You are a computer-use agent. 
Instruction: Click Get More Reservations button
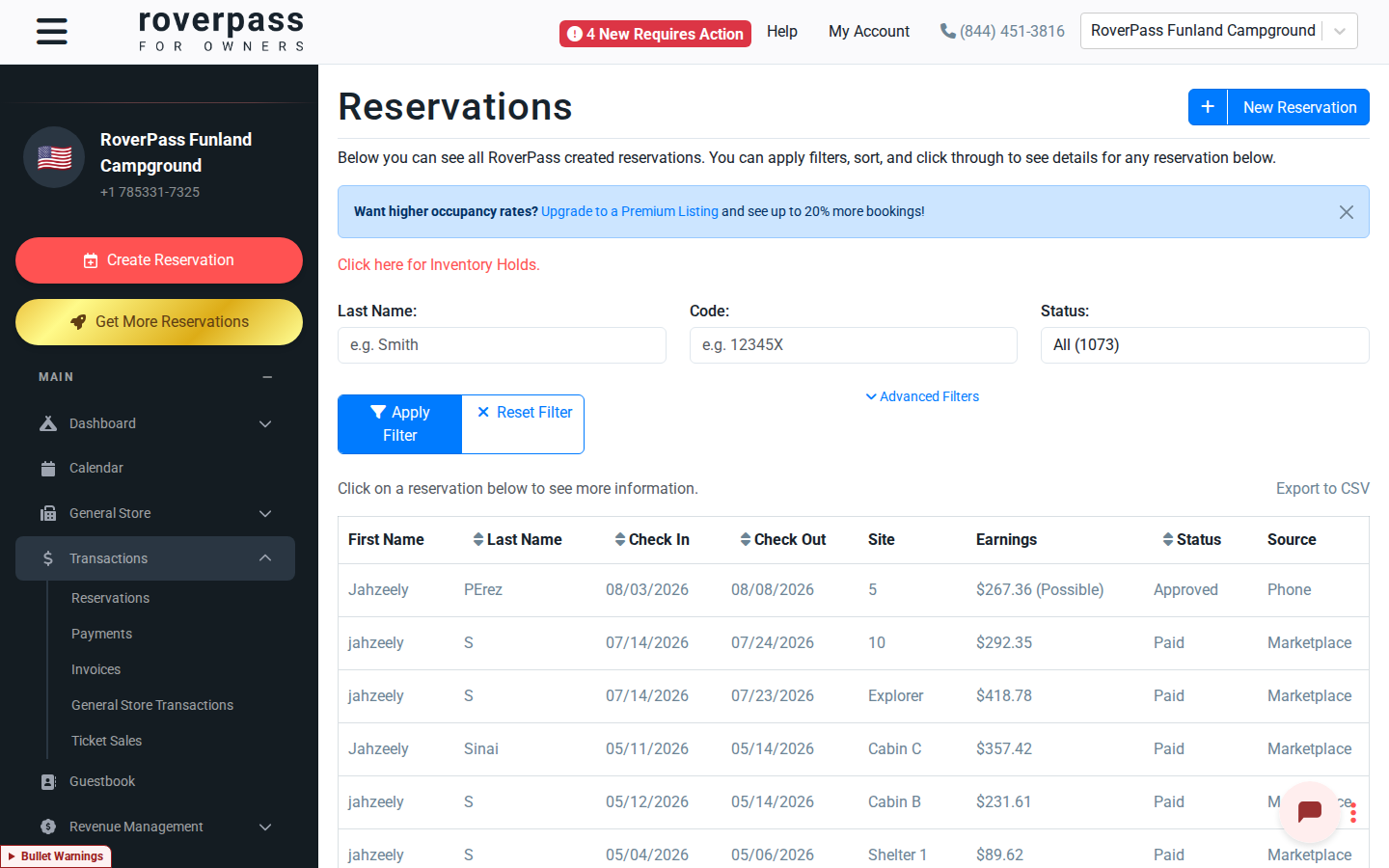point(159,322)
